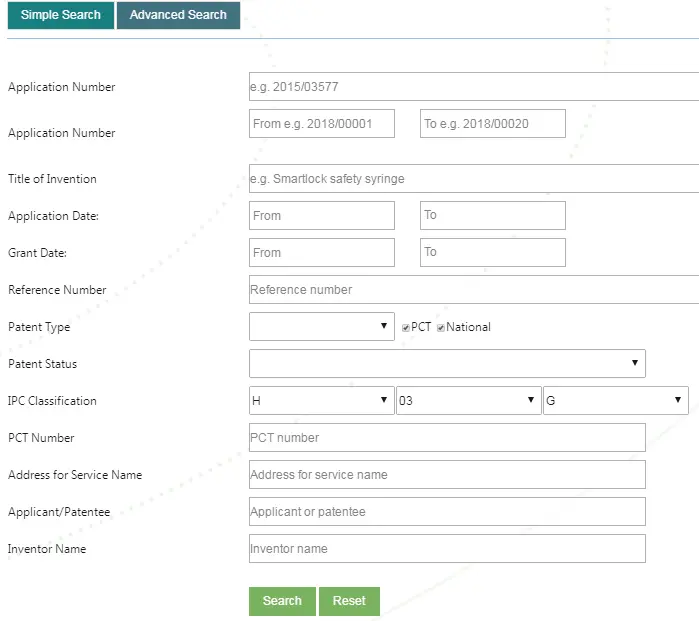Click the Inventor Name input box
Image resolution: width=699 pixels, height=621 pixels.
coord(447,548)
